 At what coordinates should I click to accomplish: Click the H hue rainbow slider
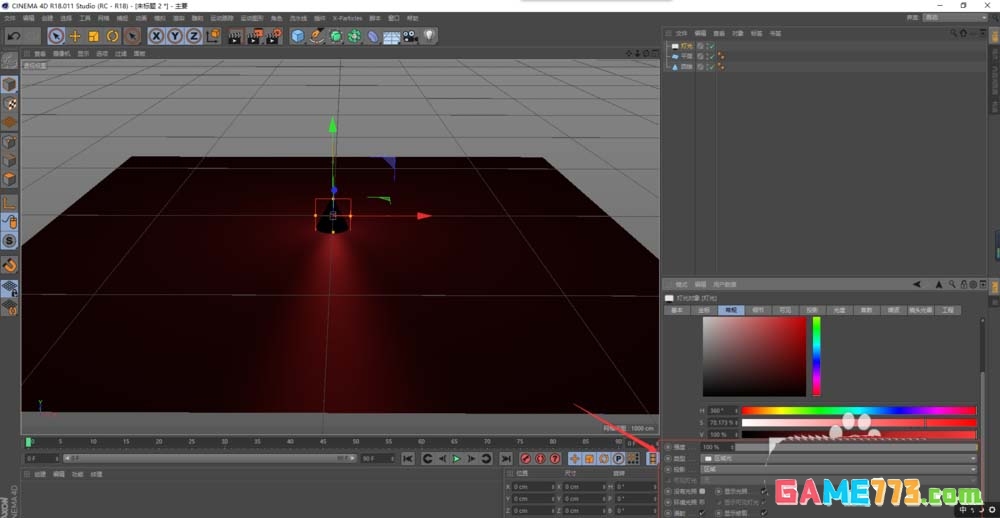pos(858,411)
